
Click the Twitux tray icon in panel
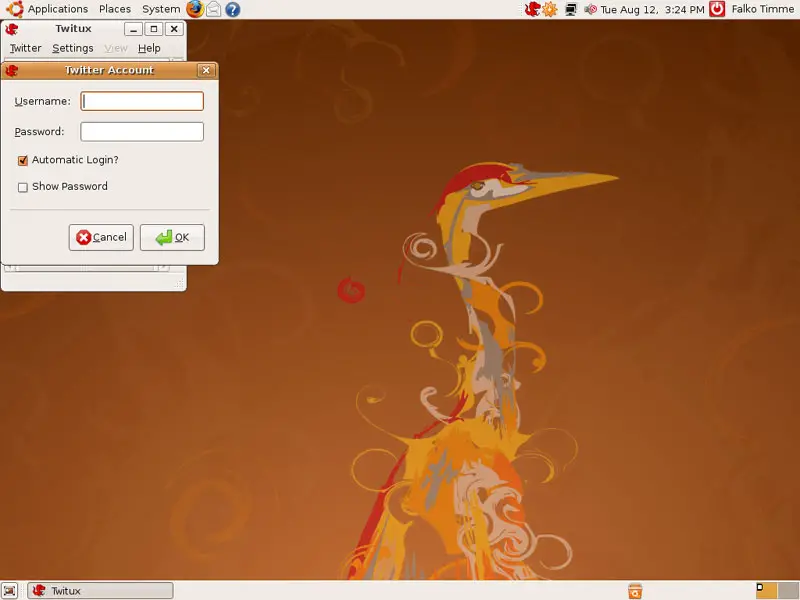click(532, 9)
